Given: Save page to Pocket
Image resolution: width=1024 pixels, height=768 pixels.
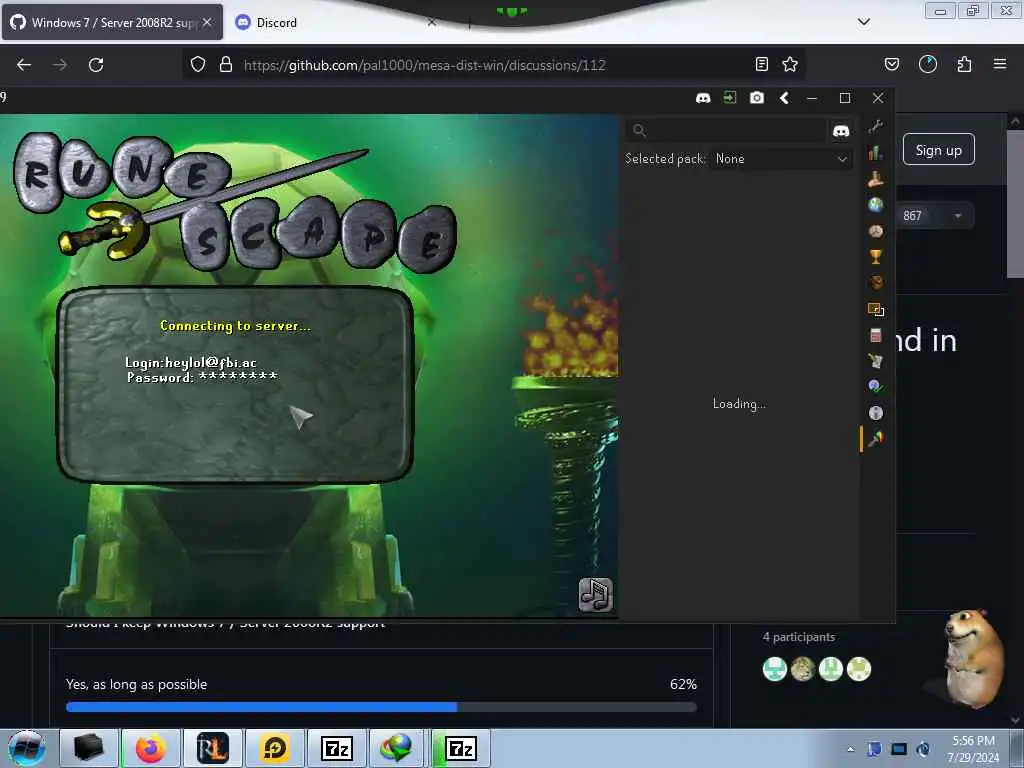Looking at the screenshot, I should coord(891,64).
